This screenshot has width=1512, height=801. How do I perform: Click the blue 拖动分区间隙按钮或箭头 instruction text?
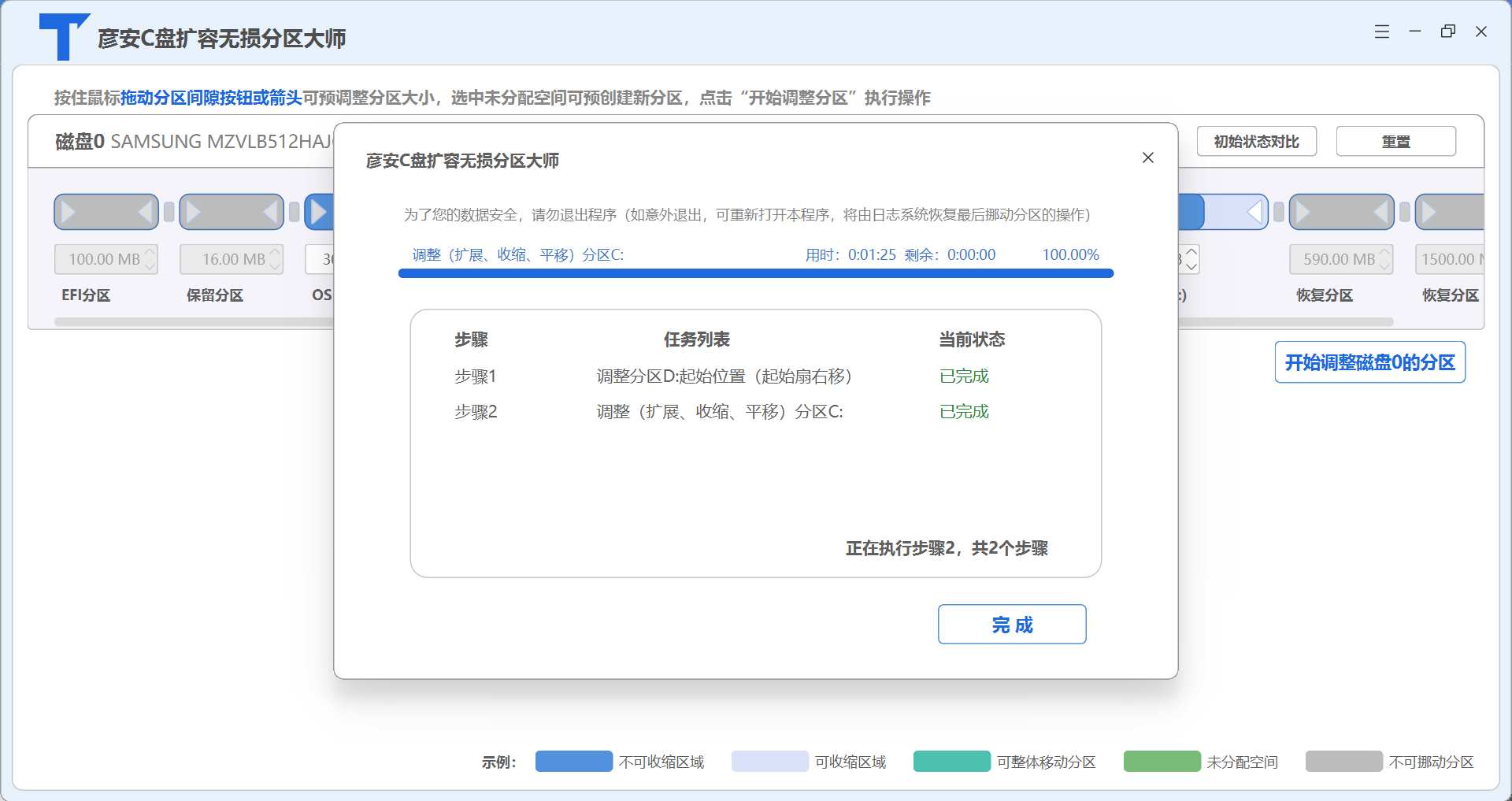(x=211, y=98)
